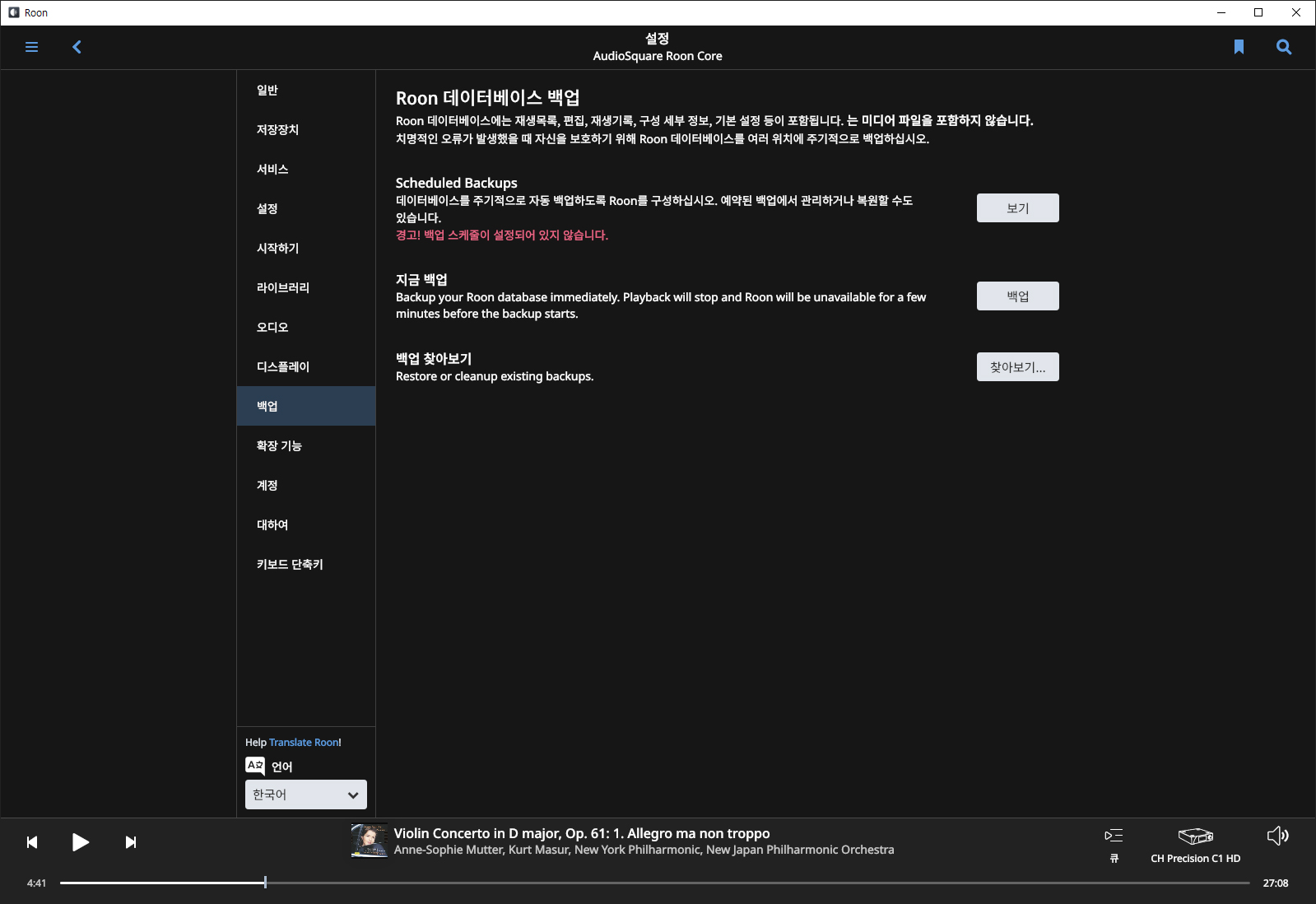Click the playback seek bar
The image size is (1316, 904).
(x=654, y=883)
